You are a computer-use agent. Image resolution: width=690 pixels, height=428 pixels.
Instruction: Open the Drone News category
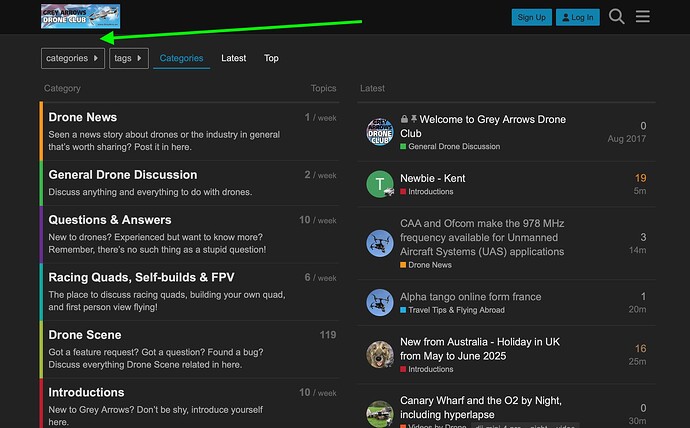83,117
